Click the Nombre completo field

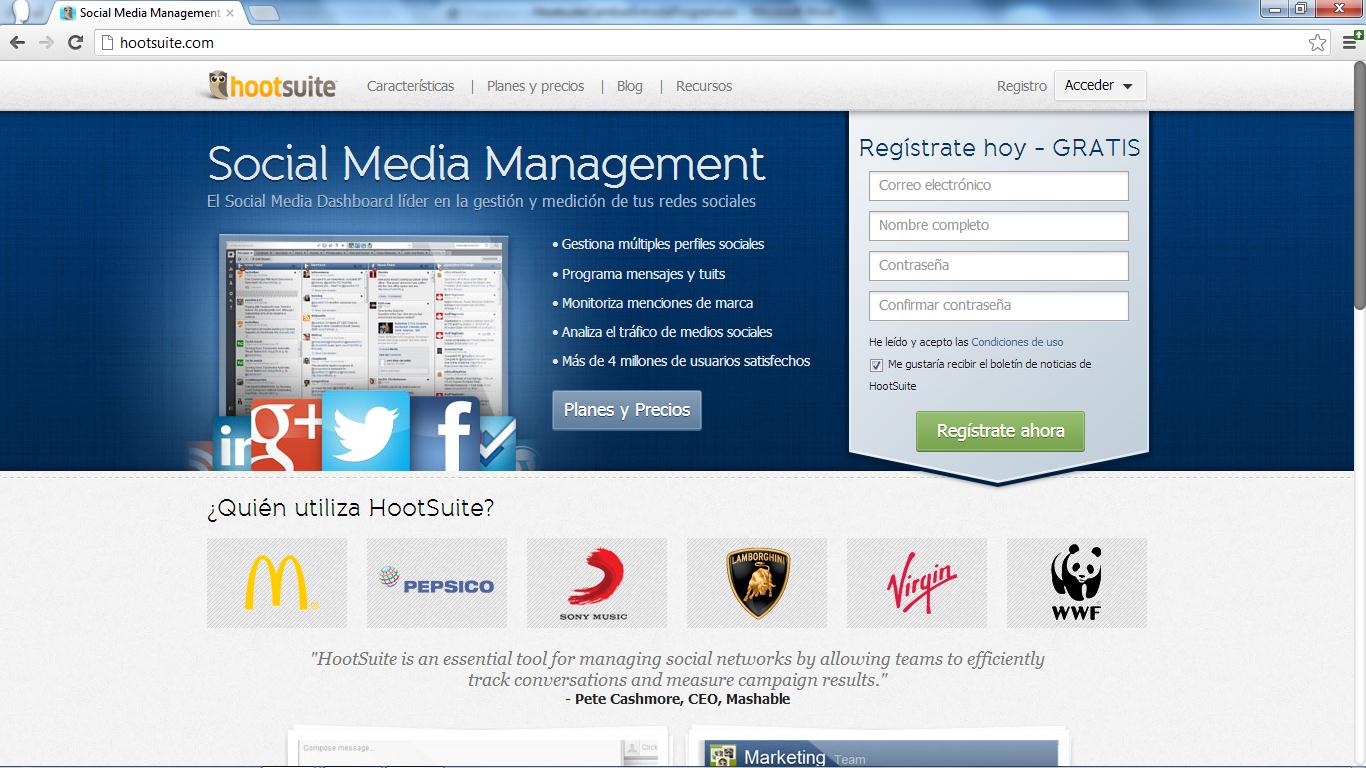point(999,226)
